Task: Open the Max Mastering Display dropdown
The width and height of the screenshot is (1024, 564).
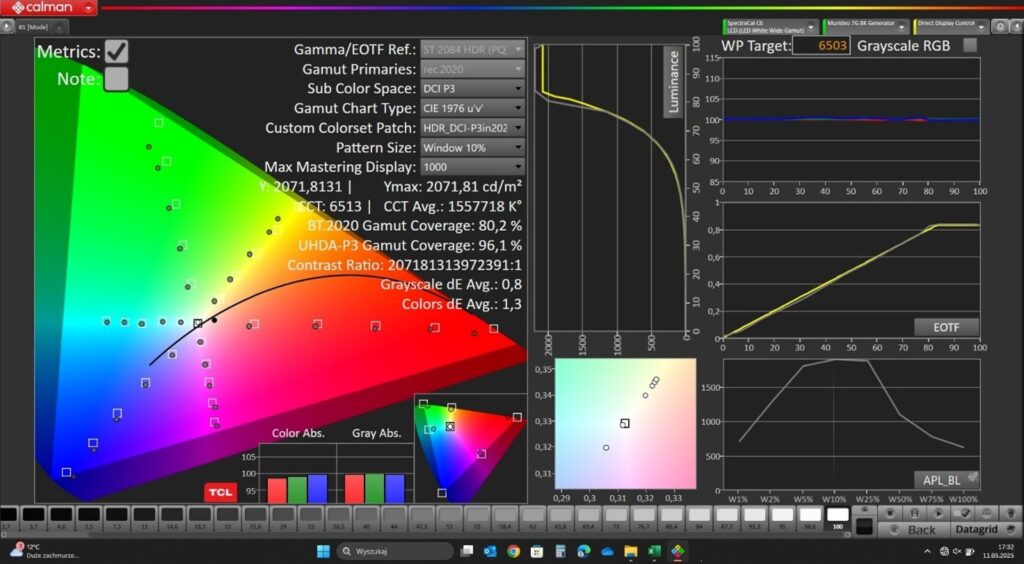Action: (x=472, y=166)
